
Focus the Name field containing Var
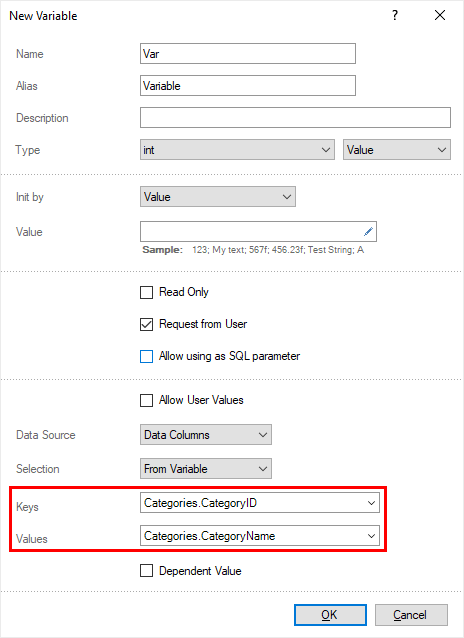(248, 54)
